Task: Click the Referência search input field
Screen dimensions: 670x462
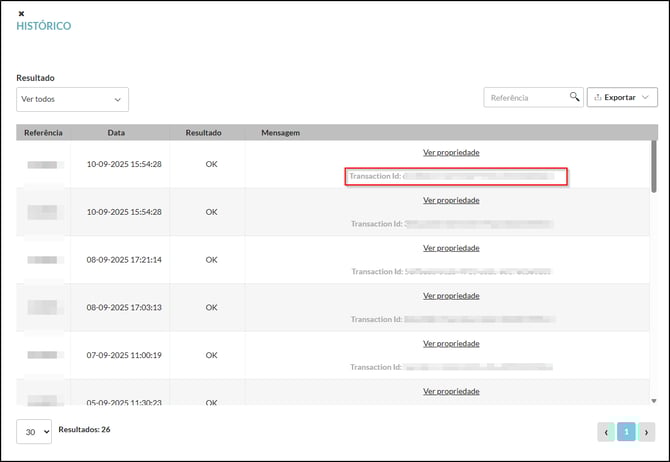Action: pyautogui.click(x=526, y=97)
